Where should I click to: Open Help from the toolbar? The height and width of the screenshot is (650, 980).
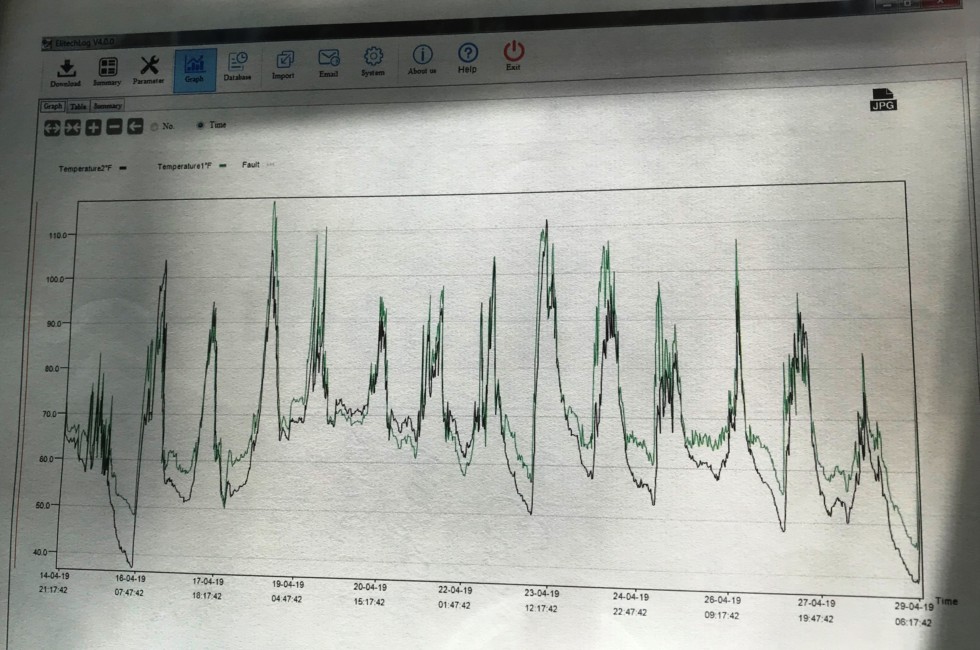click(467, 57)
